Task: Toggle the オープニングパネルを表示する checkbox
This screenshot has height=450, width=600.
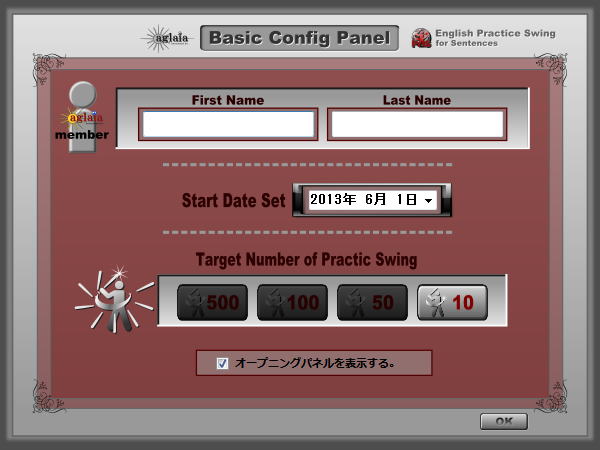Action: [x=222, y=363]
